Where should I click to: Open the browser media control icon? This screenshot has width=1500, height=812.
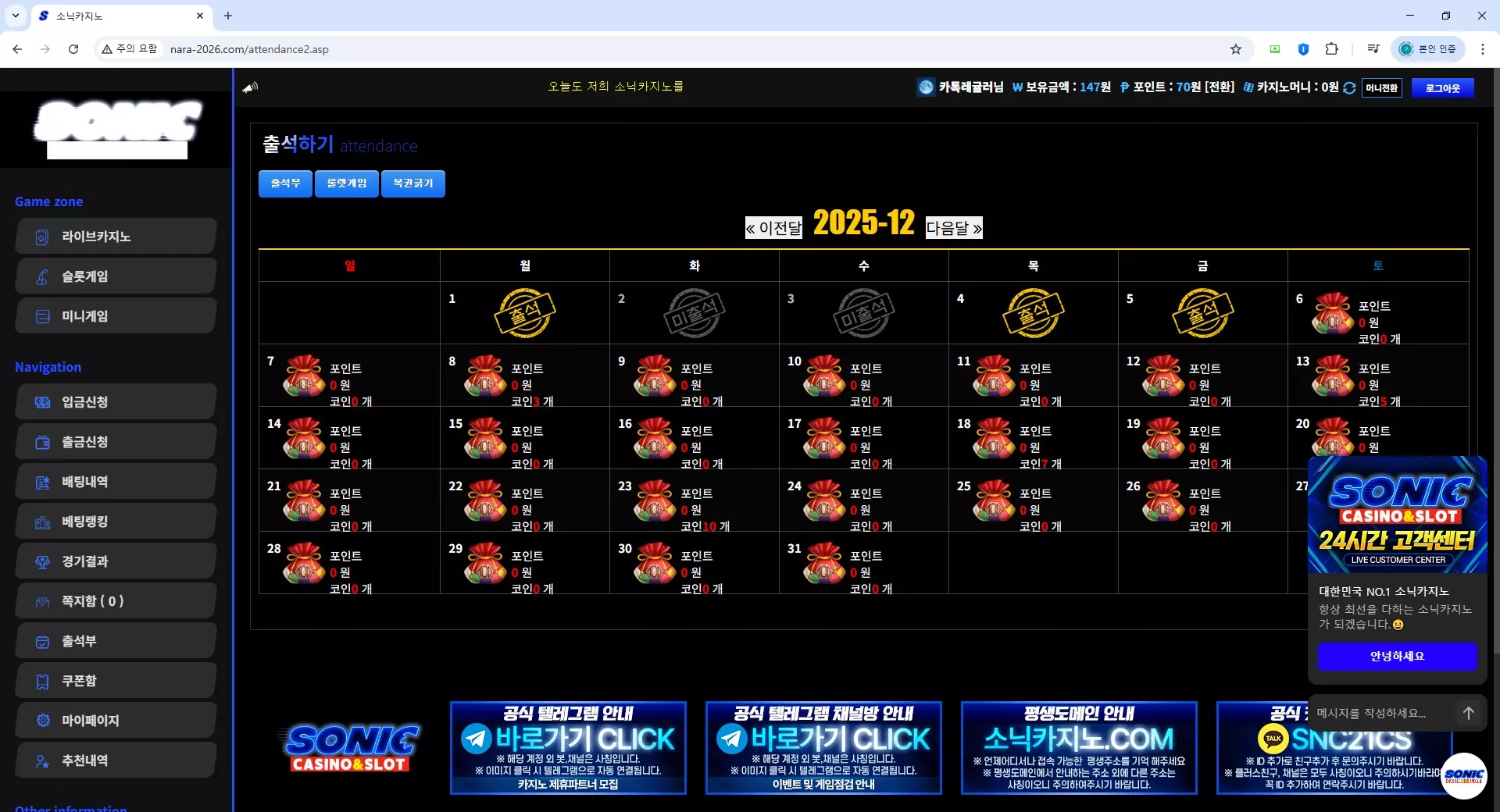pos(1373,49)
